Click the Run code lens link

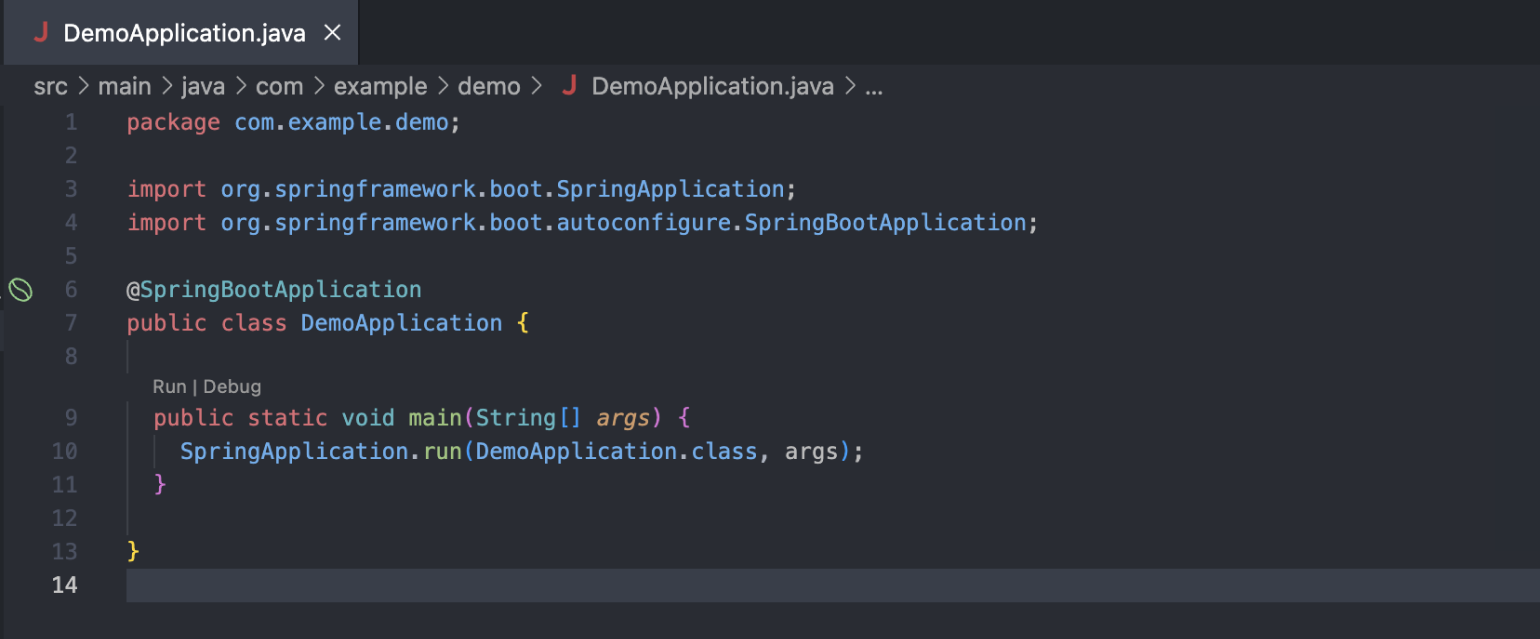[x=169, y=387]
